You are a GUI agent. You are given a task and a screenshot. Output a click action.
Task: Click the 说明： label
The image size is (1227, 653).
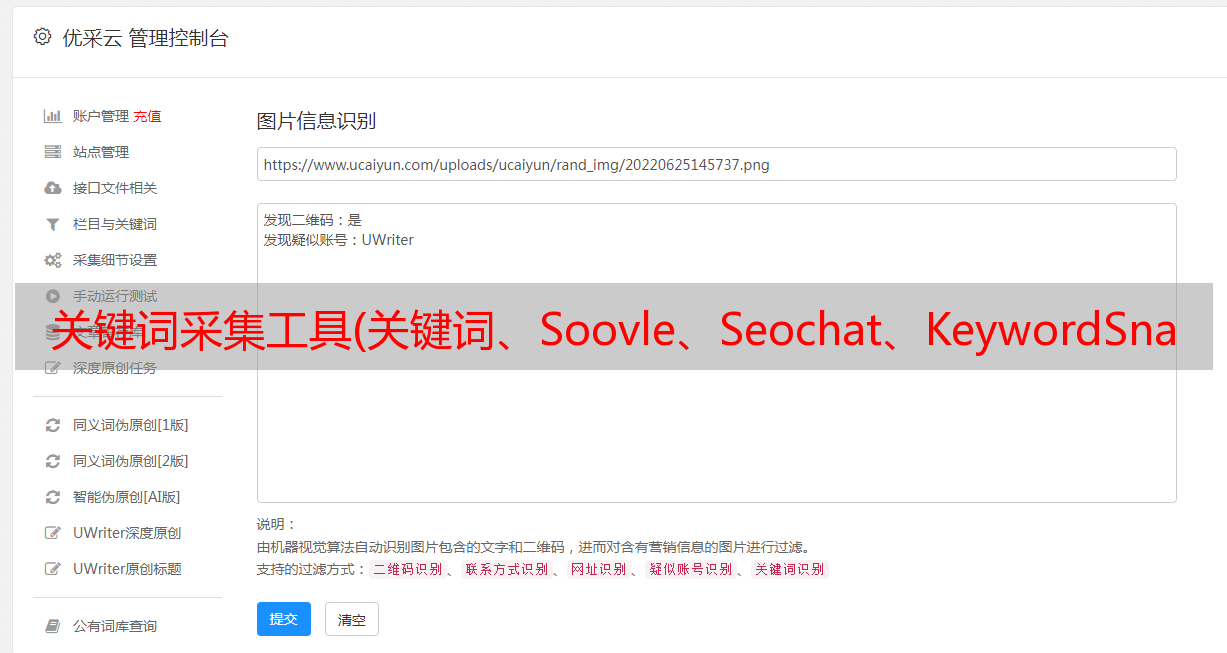click(x=277, y=524)
